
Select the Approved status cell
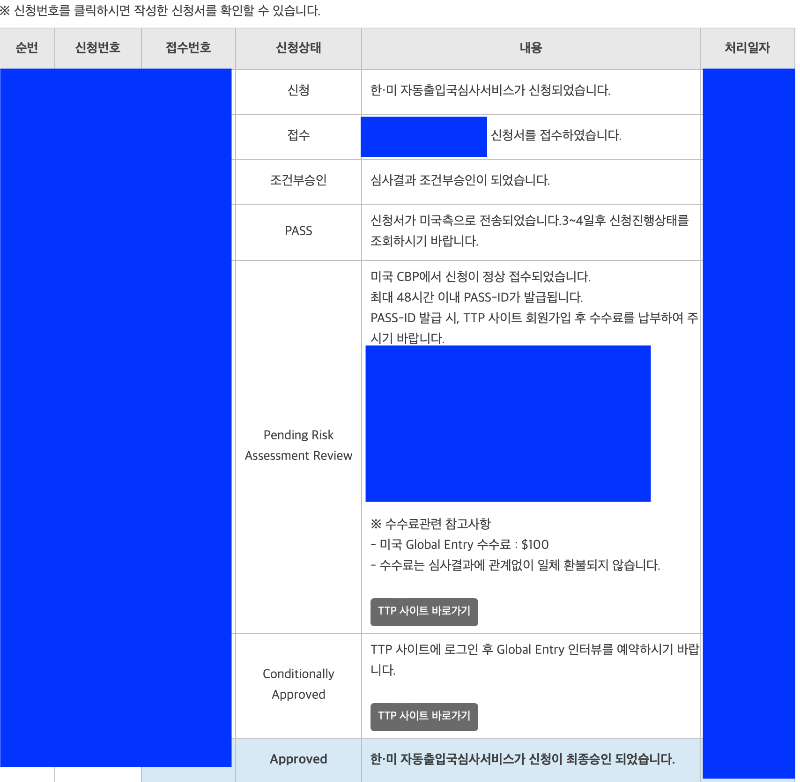pyautogui.click(x=297, y=759)
